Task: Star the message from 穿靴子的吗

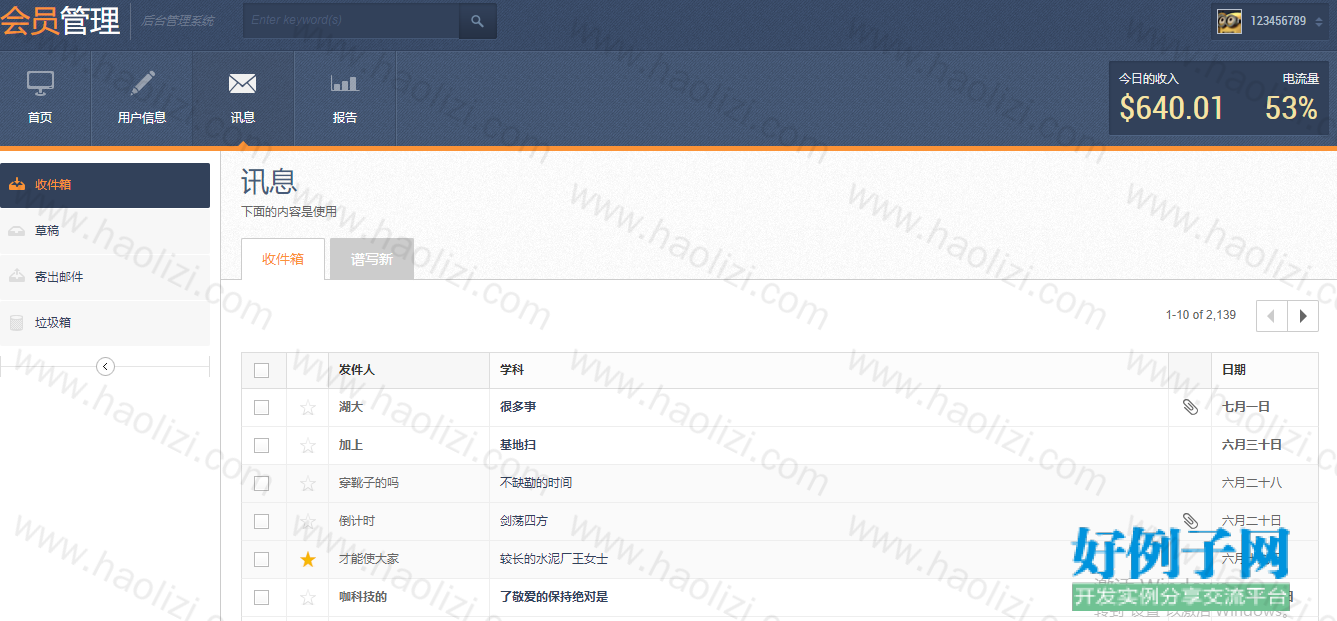Action: [308, 483]
